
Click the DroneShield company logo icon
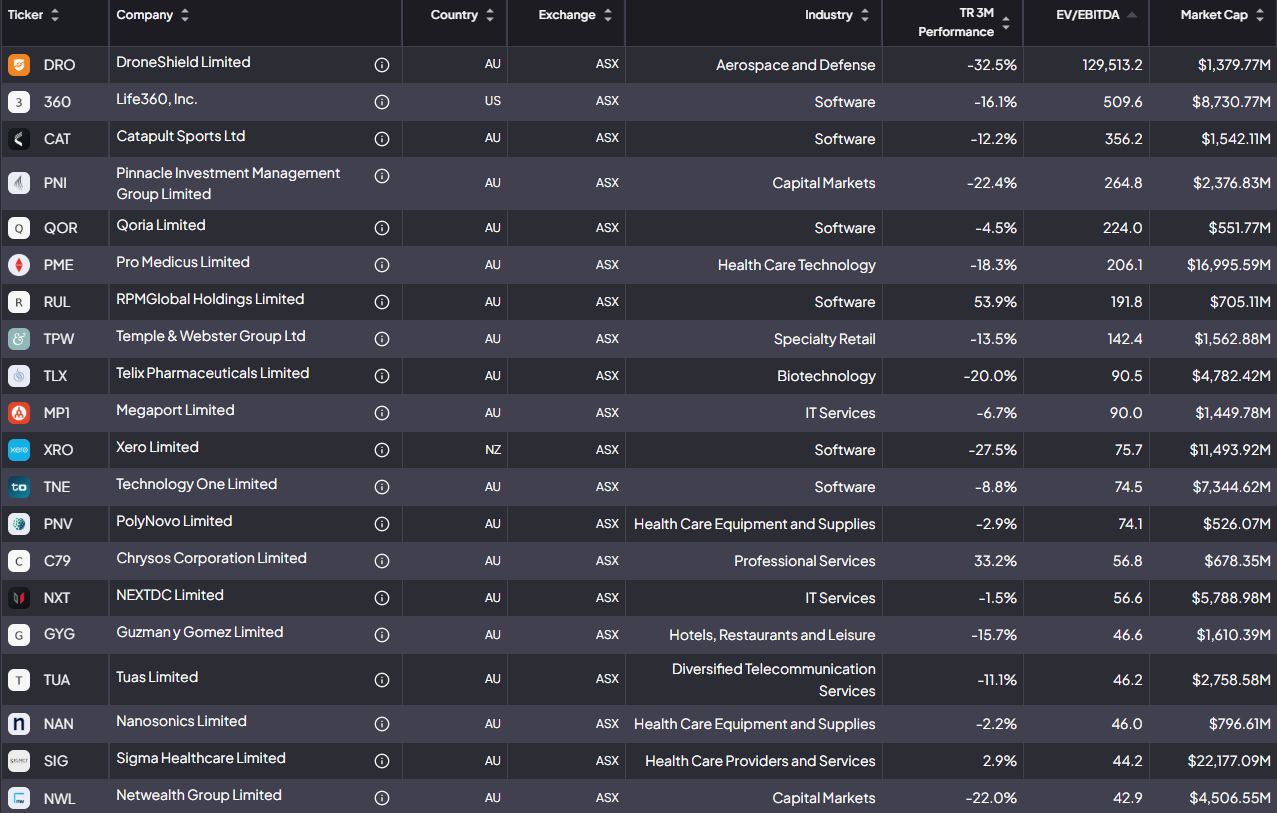pyautogui.click(x=18, y=65)
